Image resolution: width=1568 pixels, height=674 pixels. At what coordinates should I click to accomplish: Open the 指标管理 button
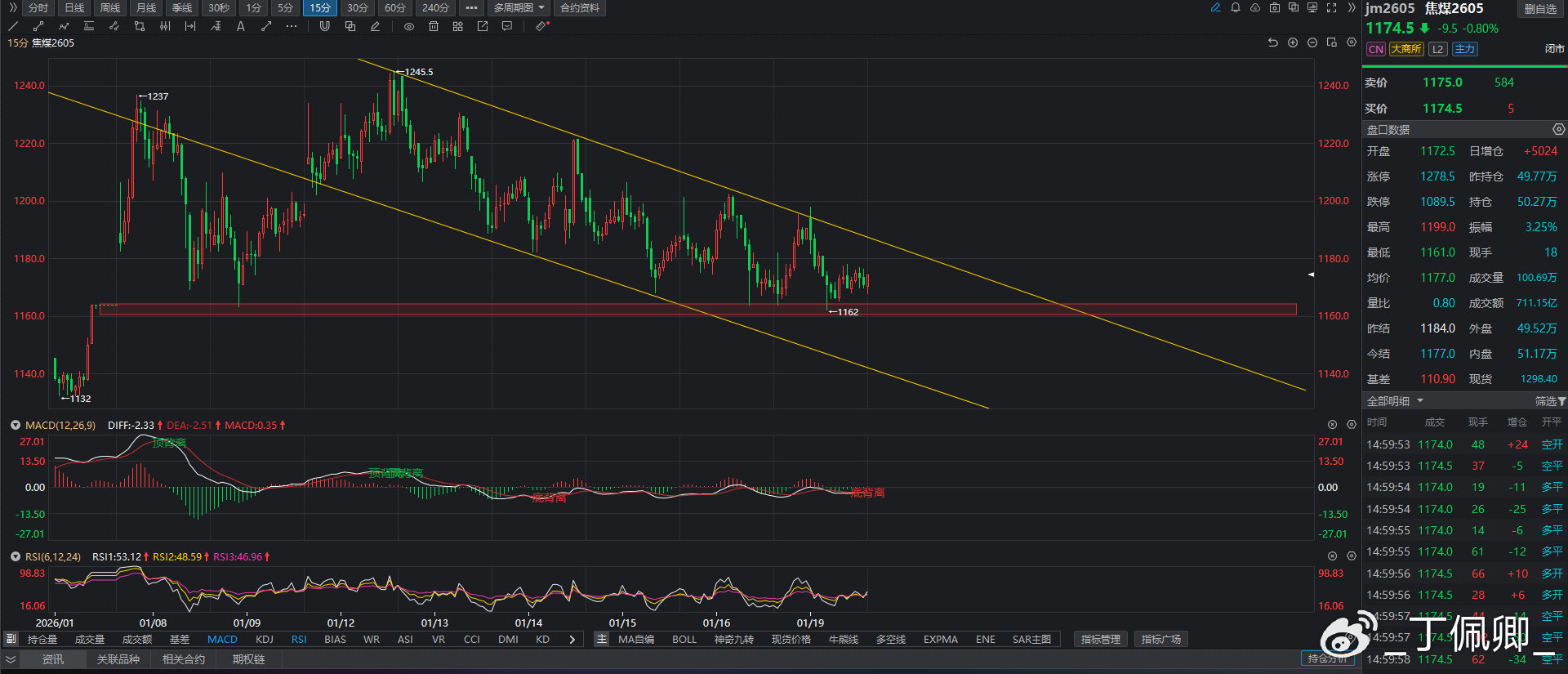[1100, 639]
